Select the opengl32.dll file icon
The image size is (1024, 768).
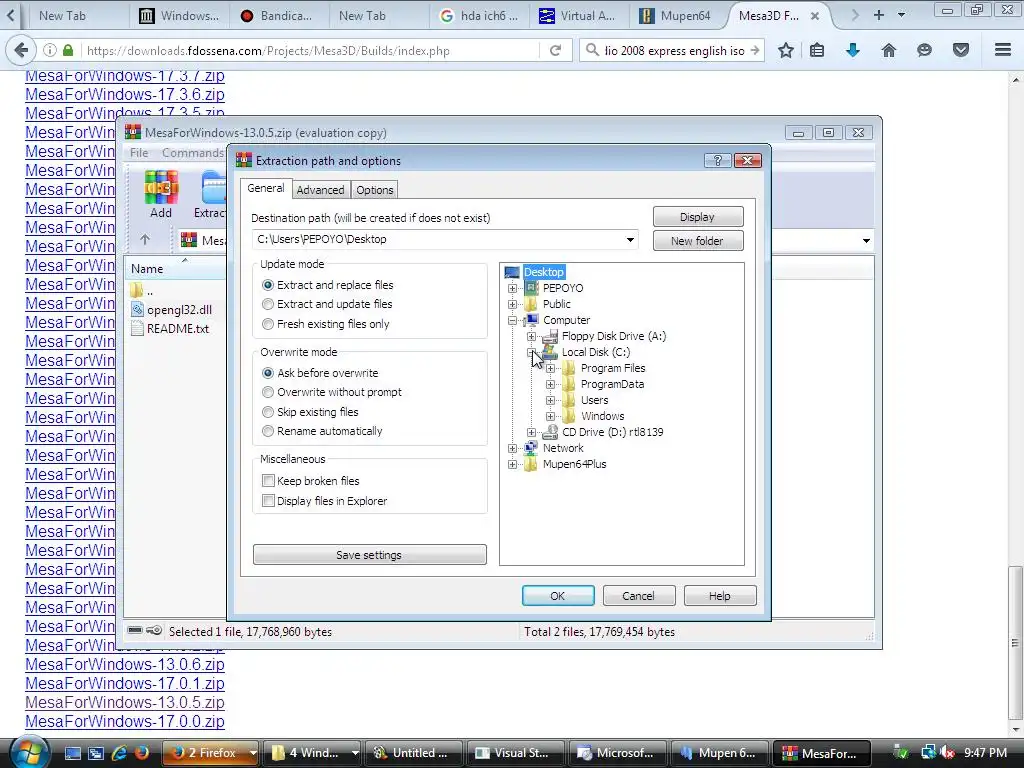pyautogui.click(x=137, y=310)
